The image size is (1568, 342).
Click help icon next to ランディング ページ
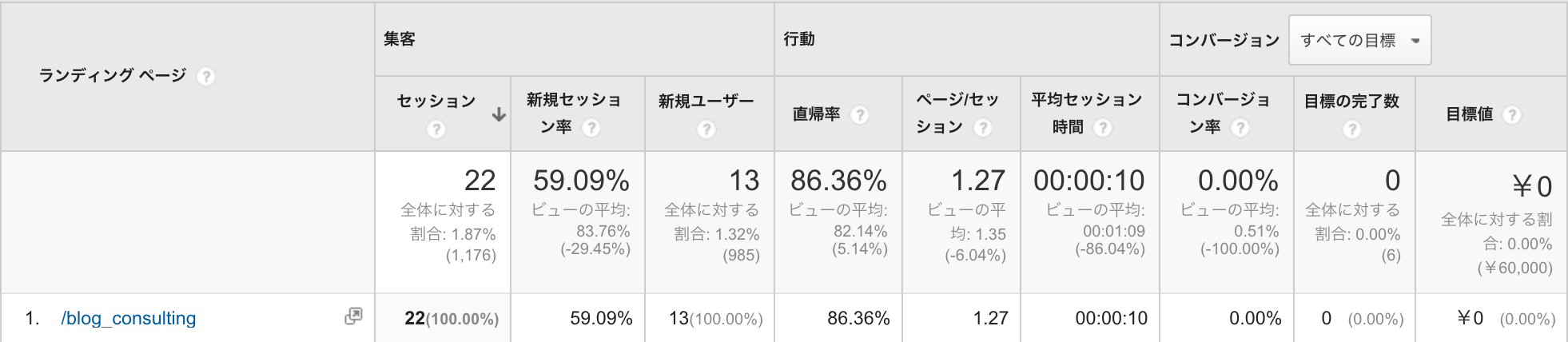point(205,77)
